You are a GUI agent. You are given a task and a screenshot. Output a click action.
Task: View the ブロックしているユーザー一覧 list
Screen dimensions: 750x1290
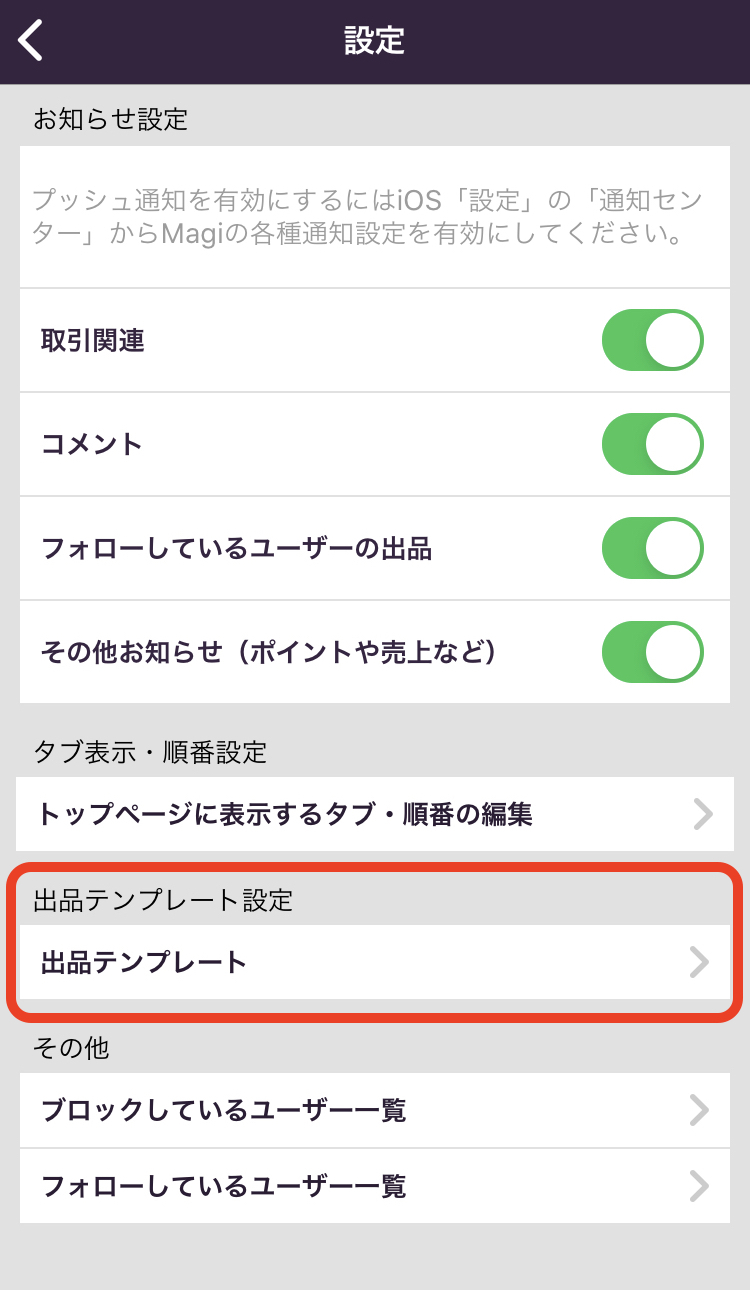tap(224, 1110)
